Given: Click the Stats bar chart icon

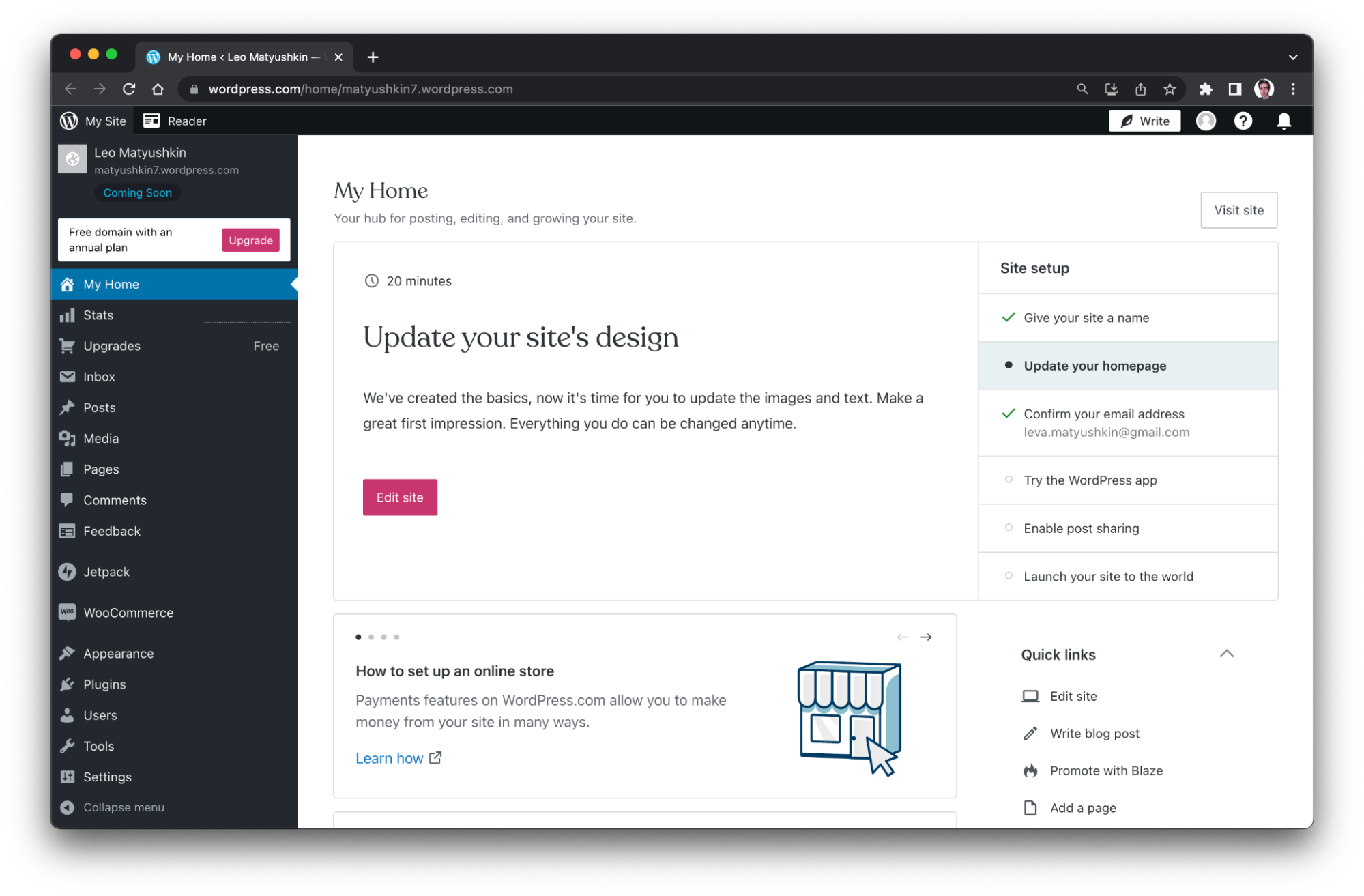Looking at the screenshot, I should 67,315.
